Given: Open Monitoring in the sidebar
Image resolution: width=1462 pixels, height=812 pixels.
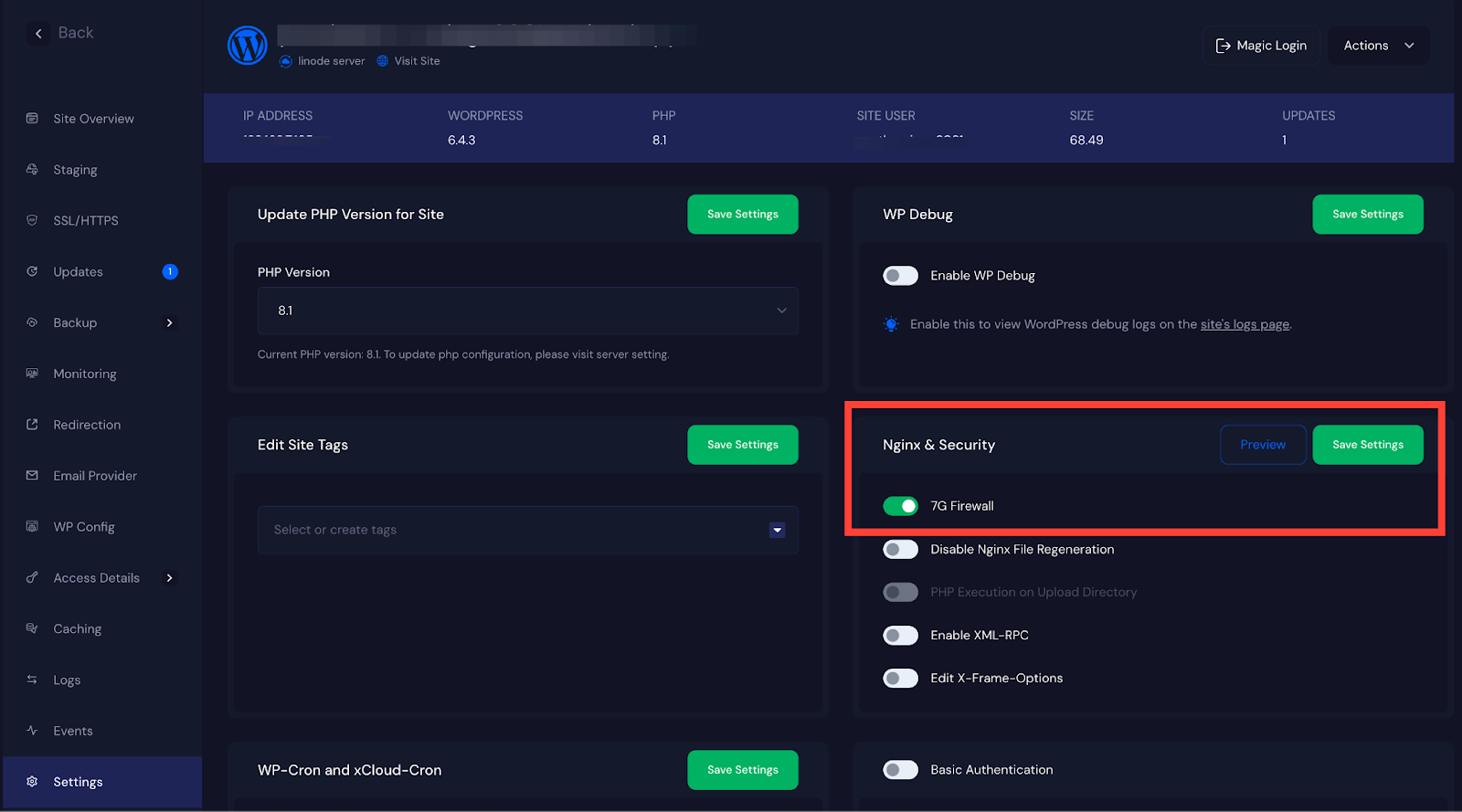Looking at the screenshot, I should point(85,374).
